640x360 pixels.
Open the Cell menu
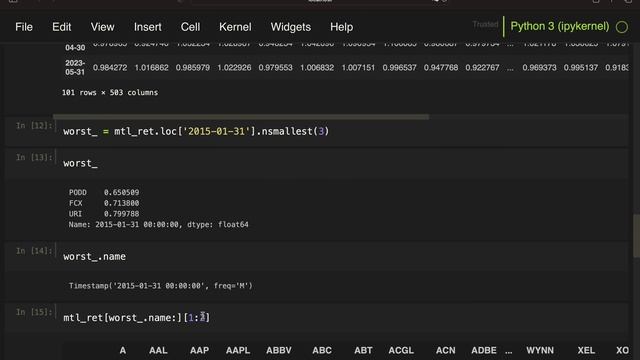(190, 27)
